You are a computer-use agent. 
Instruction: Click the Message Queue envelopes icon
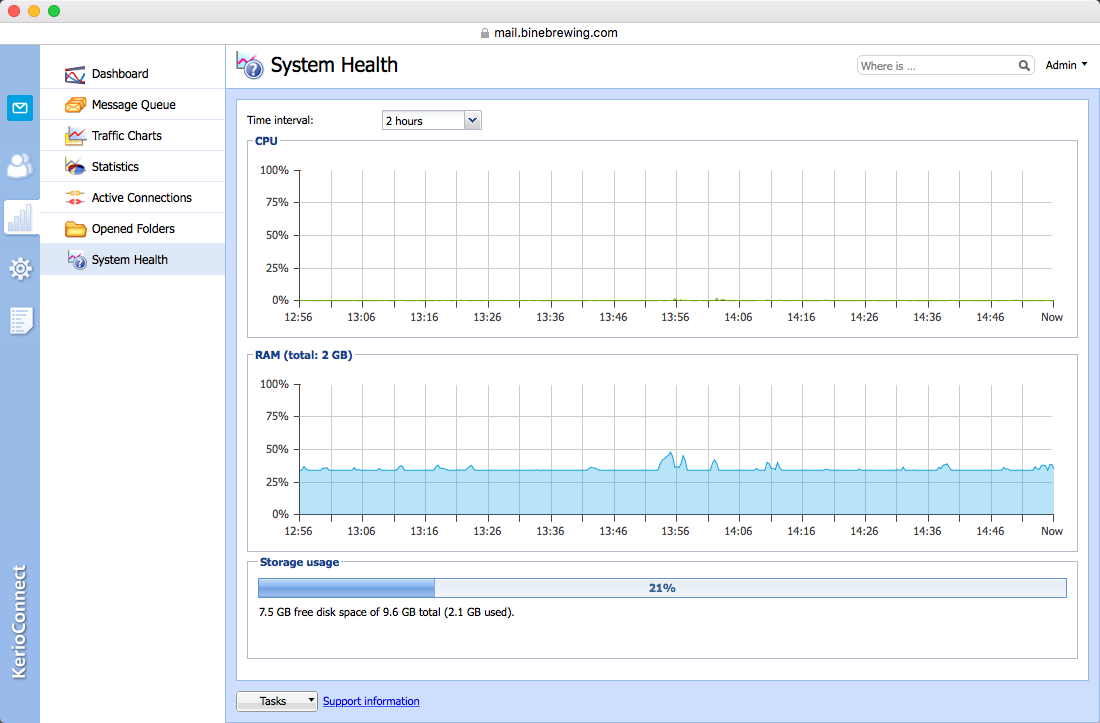coord(75,105)
